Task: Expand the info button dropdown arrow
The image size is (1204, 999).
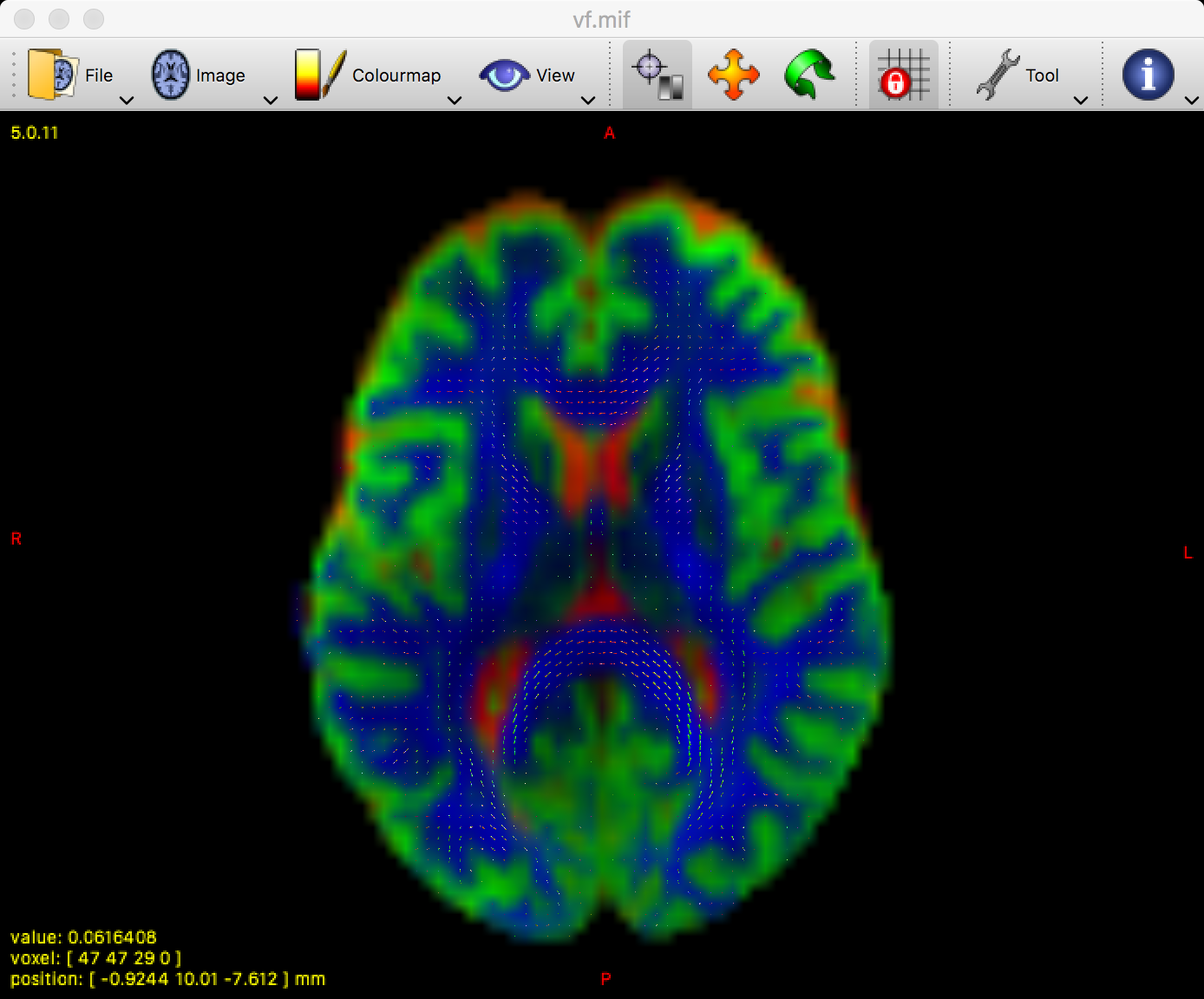Action: point(1192,100)
